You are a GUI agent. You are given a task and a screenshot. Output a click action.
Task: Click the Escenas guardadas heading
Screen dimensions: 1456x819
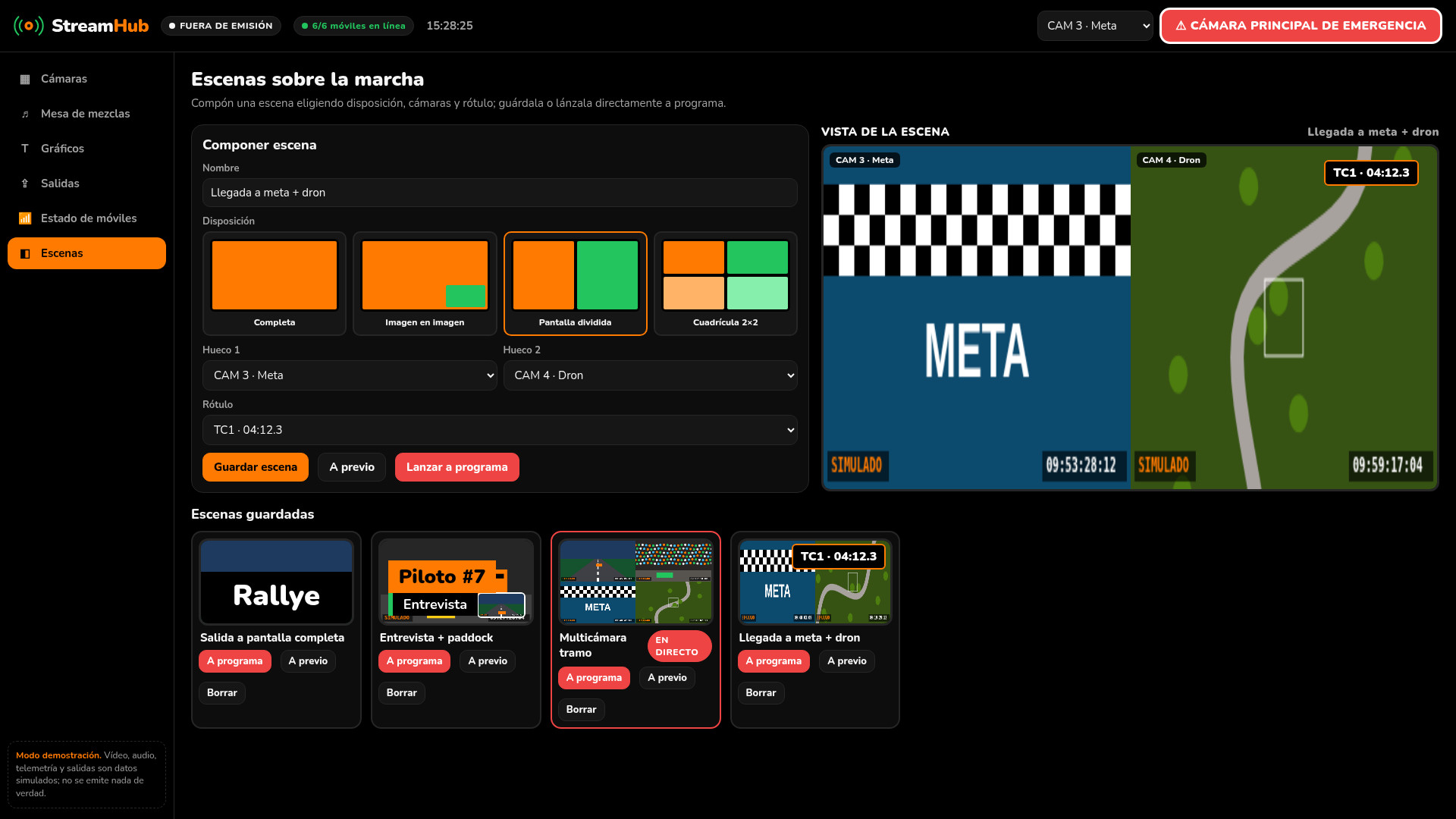tap(253, 514)
